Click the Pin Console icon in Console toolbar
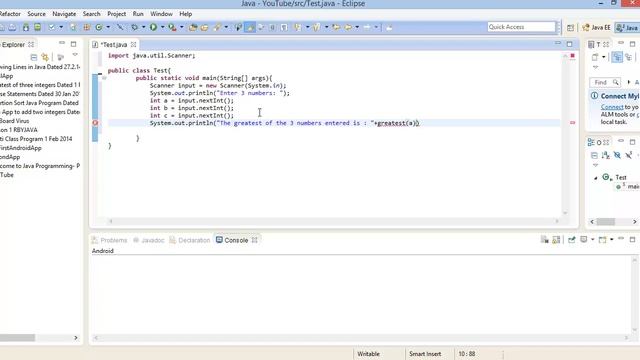The height and width of the screenshot is (360, 640). [571, 240]
